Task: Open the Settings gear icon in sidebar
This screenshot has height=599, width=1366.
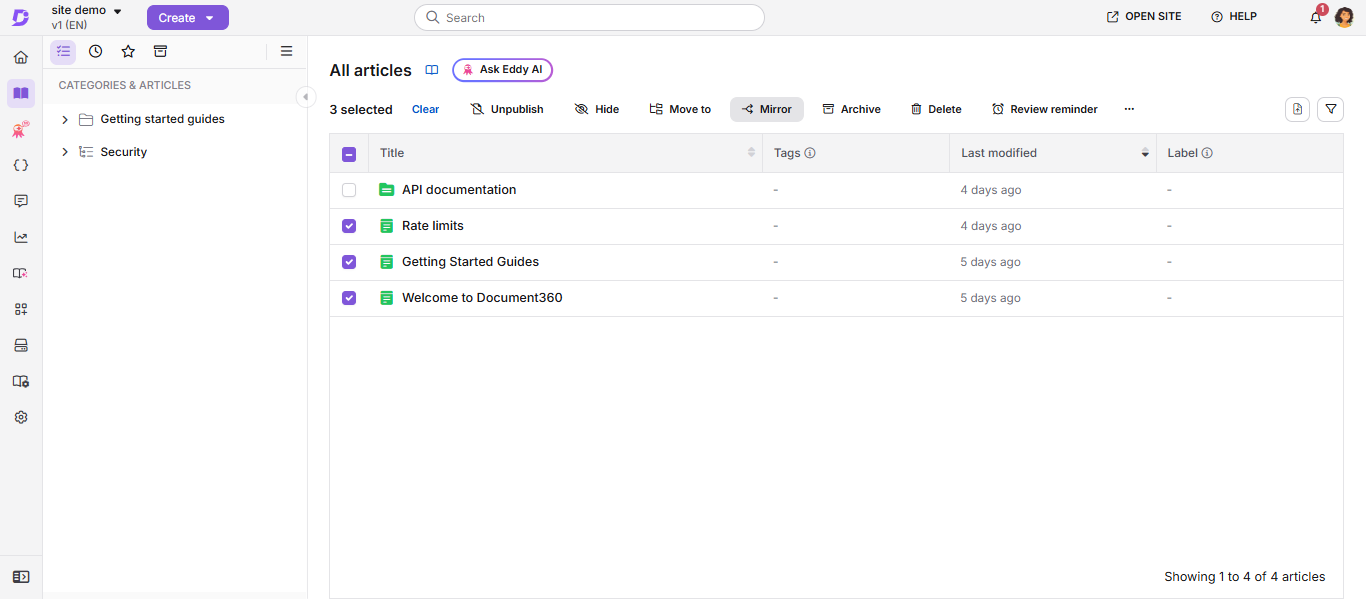Action: 21,417
